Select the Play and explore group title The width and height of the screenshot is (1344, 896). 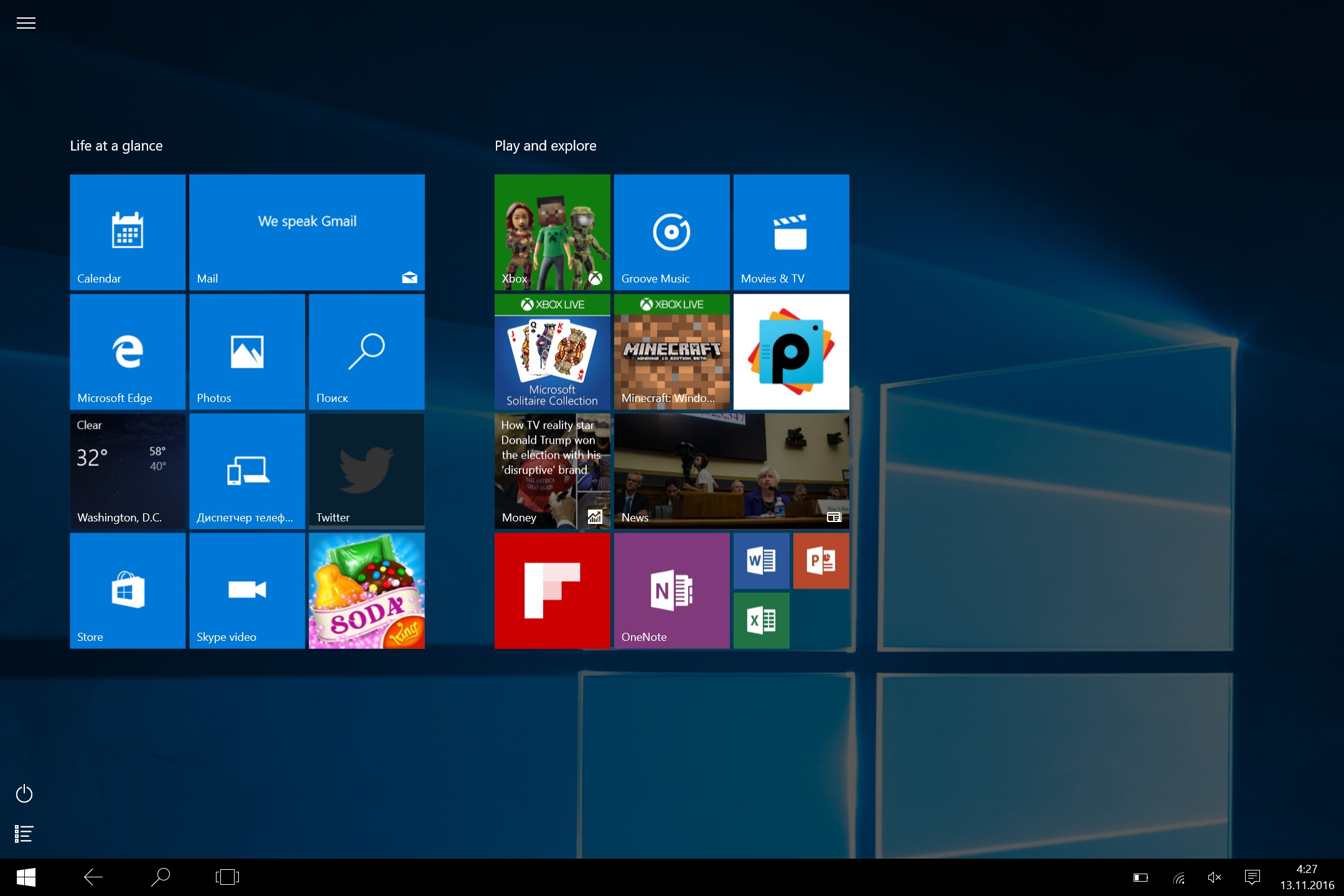tap(546, 146)
